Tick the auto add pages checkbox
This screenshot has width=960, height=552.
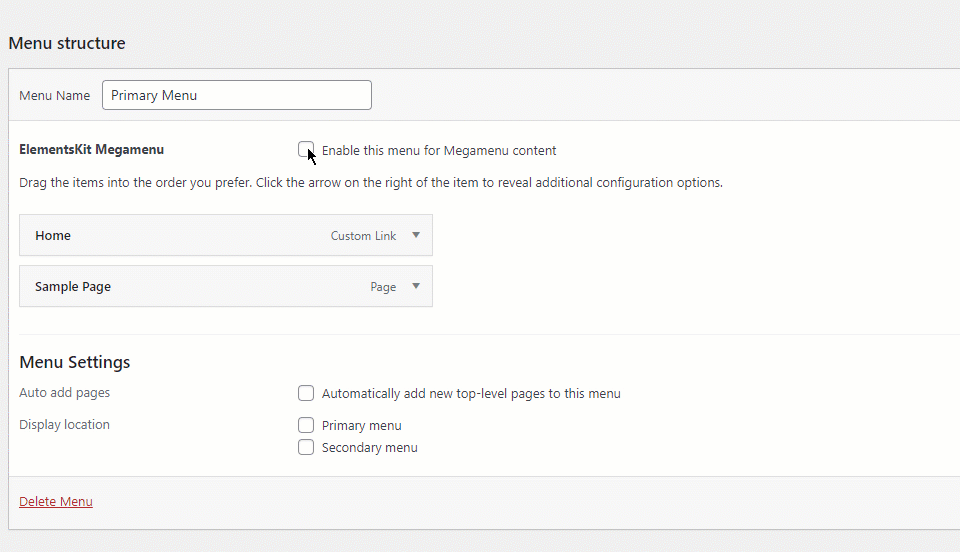pyautogui.click(x=306, y=393)
